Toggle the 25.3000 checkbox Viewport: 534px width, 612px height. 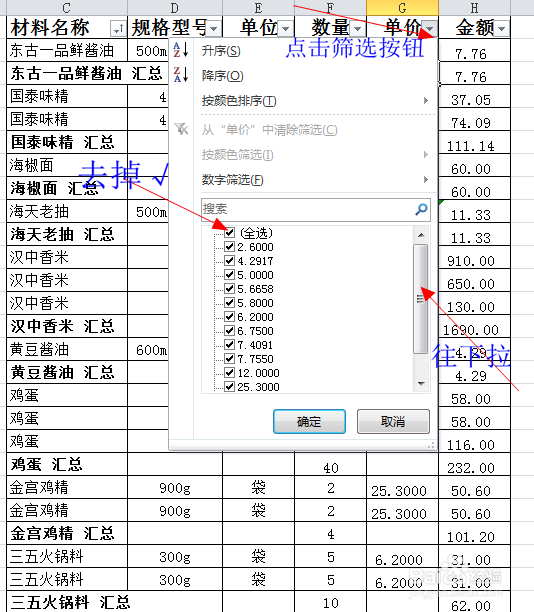pos(230,387)
